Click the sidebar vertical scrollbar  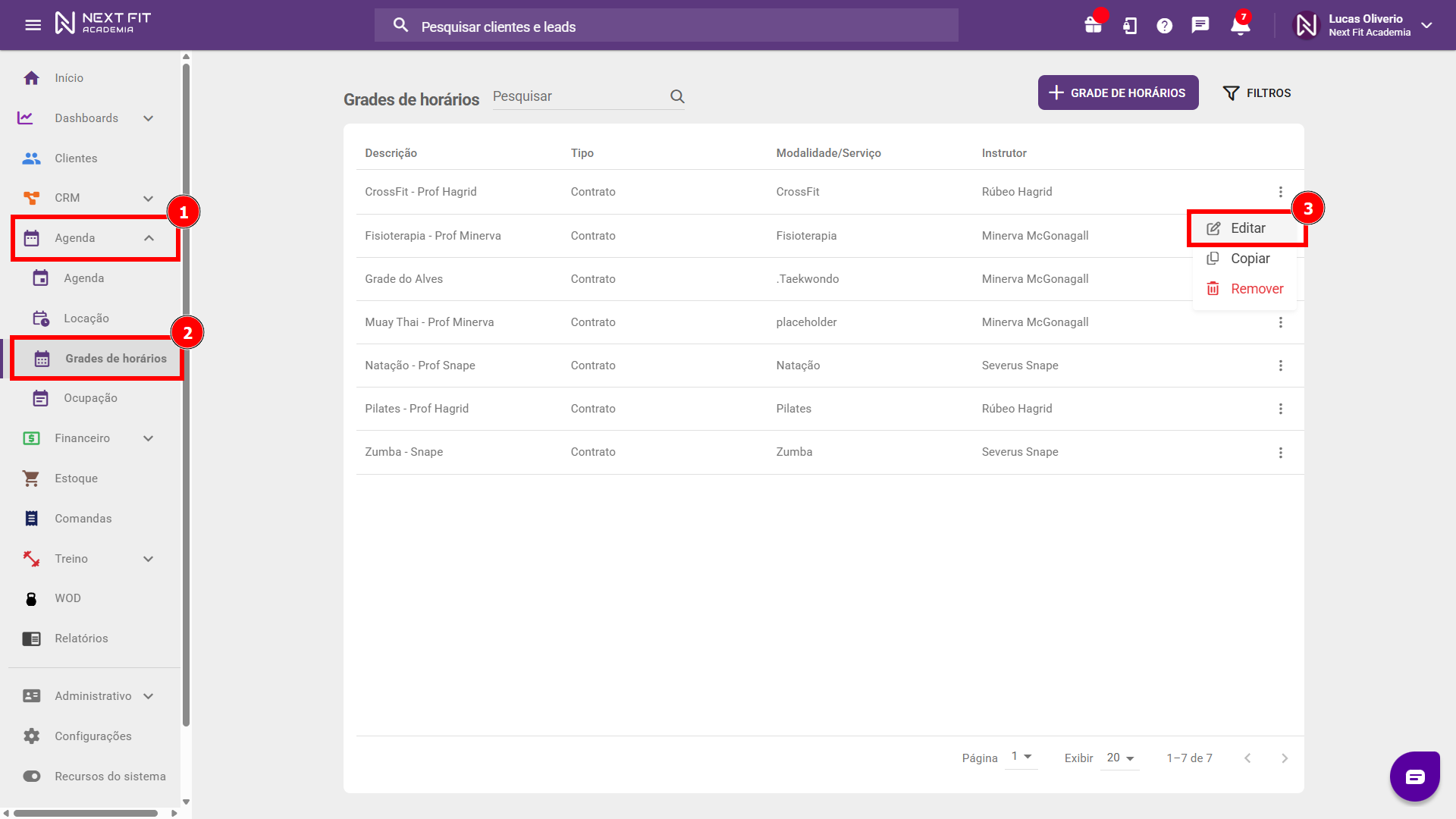186,394
